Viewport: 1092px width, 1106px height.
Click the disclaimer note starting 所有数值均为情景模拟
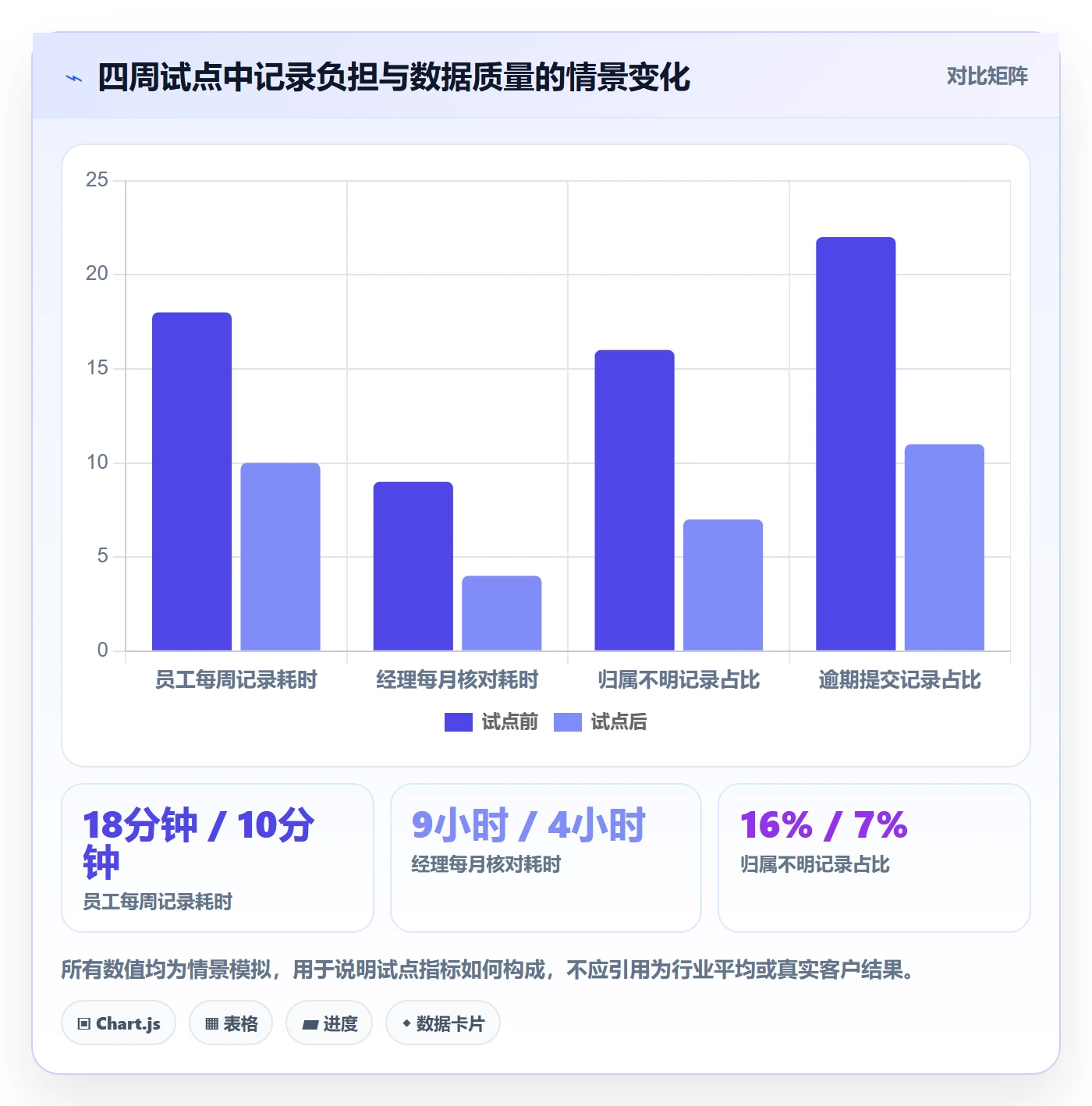click(487, 970)
